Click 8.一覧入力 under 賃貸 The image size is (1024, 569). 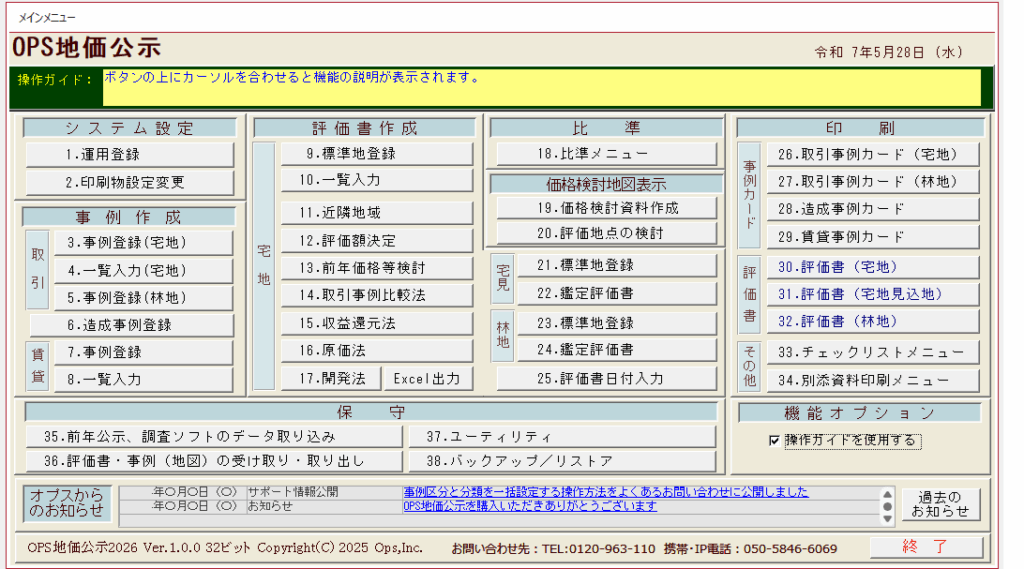coord(143,380)
